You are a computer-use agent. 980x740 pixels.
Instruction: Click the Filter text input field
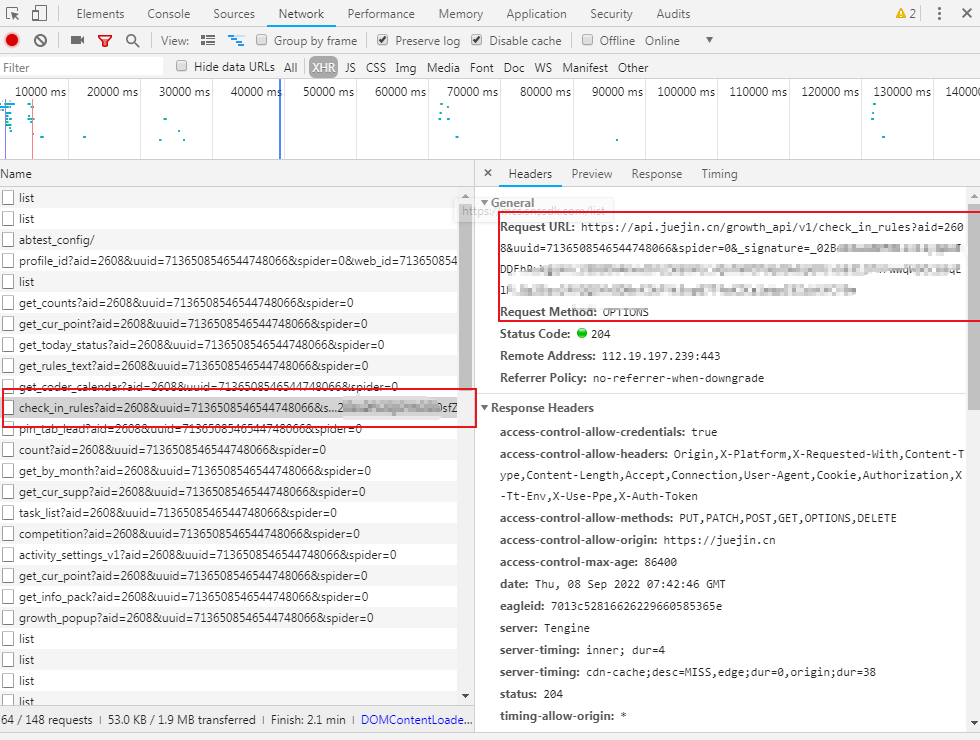82,68
